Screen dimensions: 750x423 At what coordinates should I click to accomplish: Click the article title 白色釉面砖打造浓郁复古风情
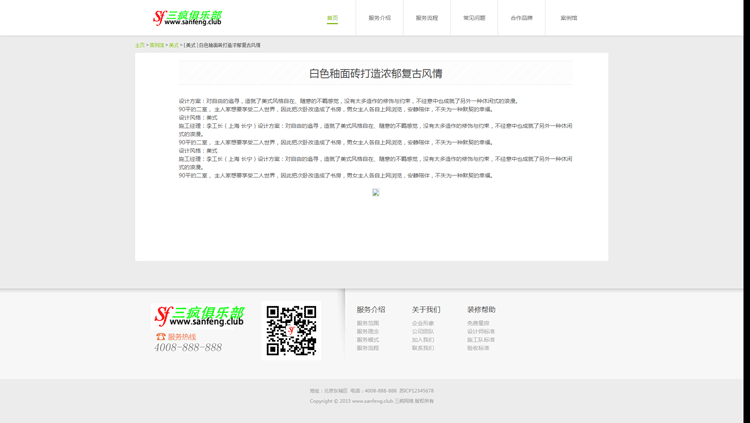(x=375, y=73)
